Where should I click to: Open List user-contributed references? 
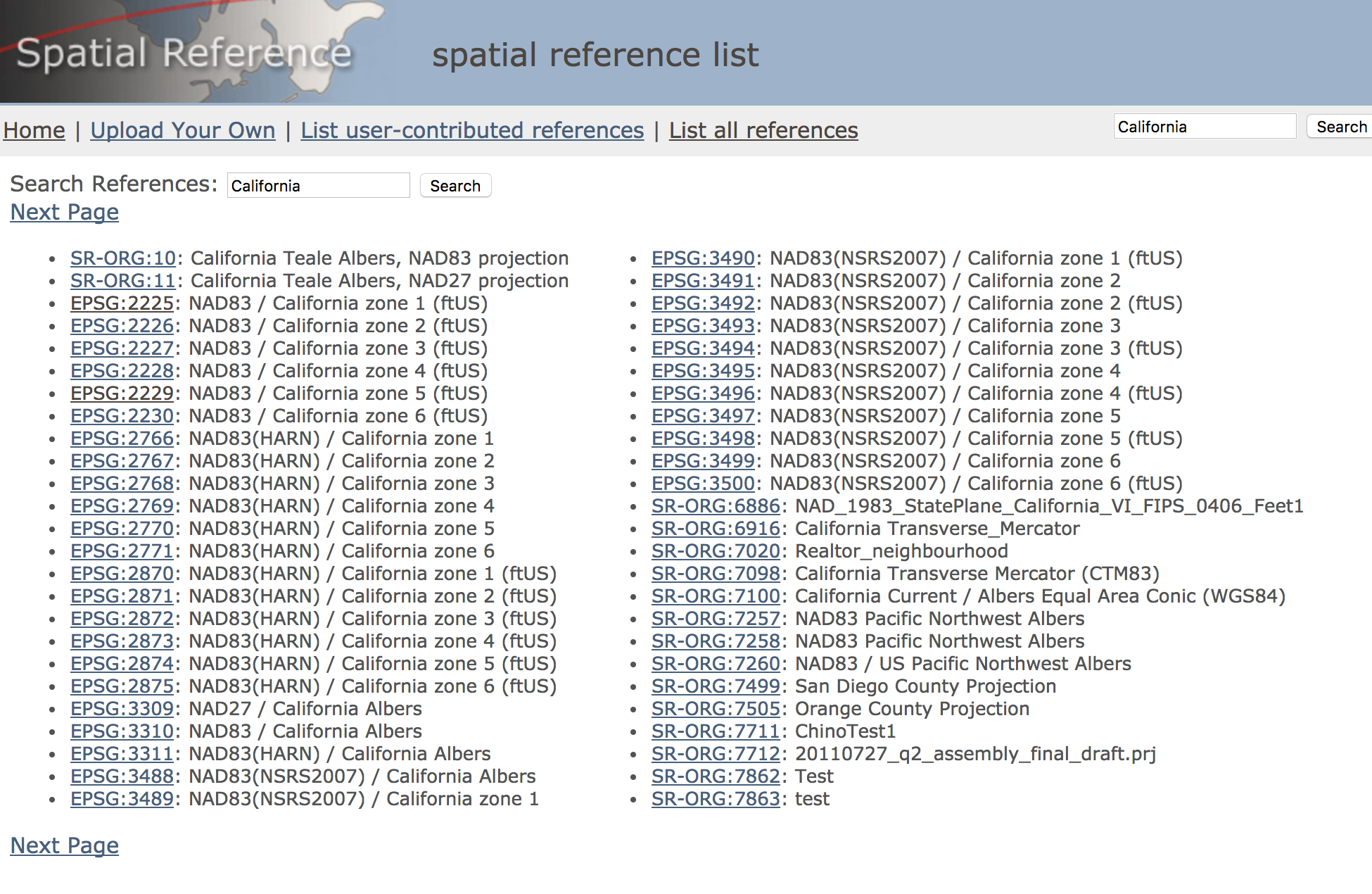point(472,130)
